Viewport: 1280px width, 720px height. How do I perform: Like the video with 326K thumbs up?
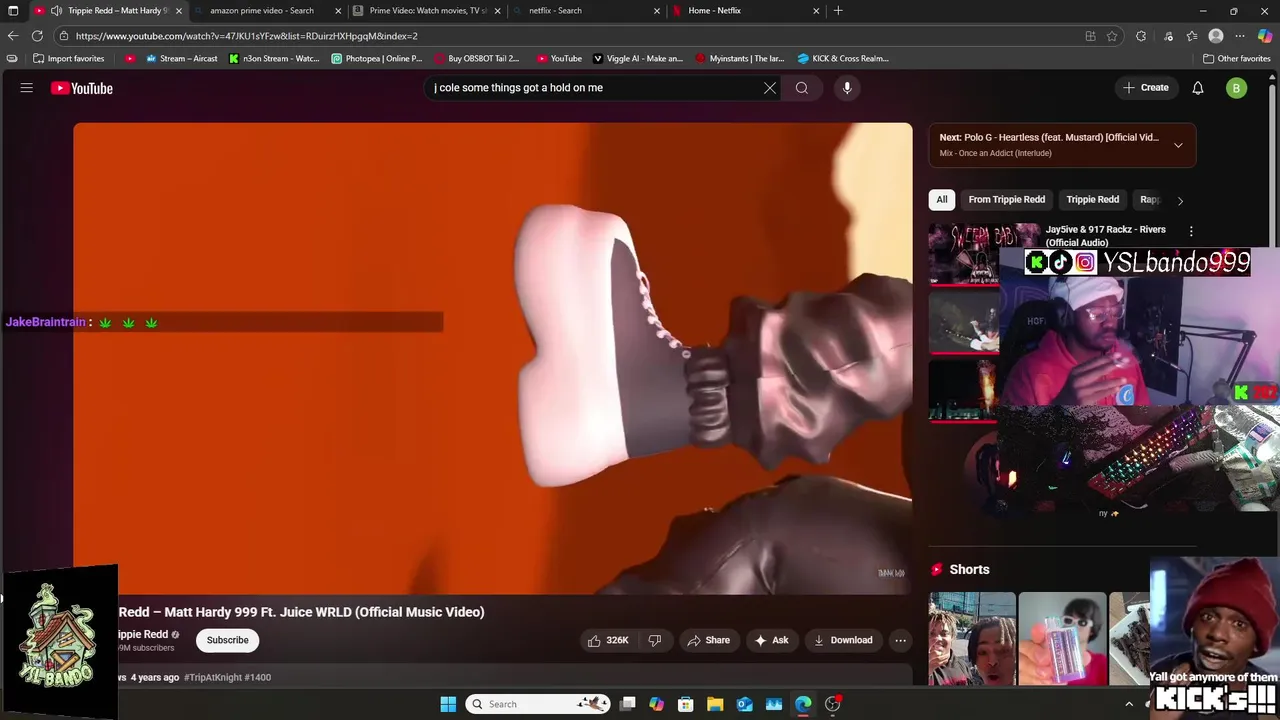click(x=608, y=640)
